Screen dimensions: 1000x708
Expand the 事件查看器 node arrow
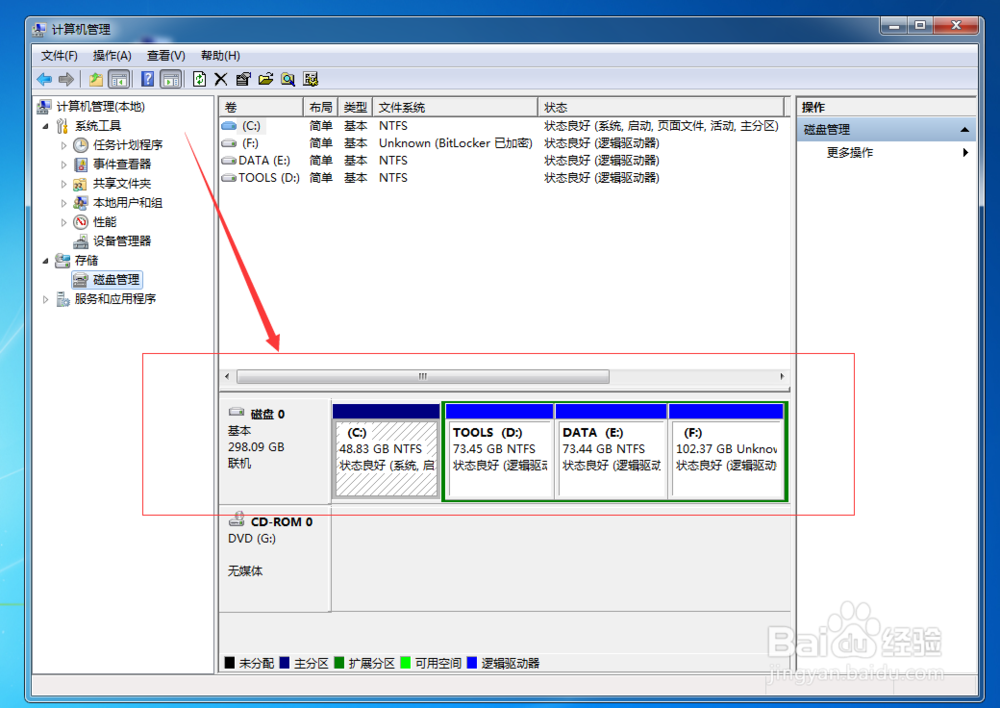pyautogui.click(x=63, y=165)
